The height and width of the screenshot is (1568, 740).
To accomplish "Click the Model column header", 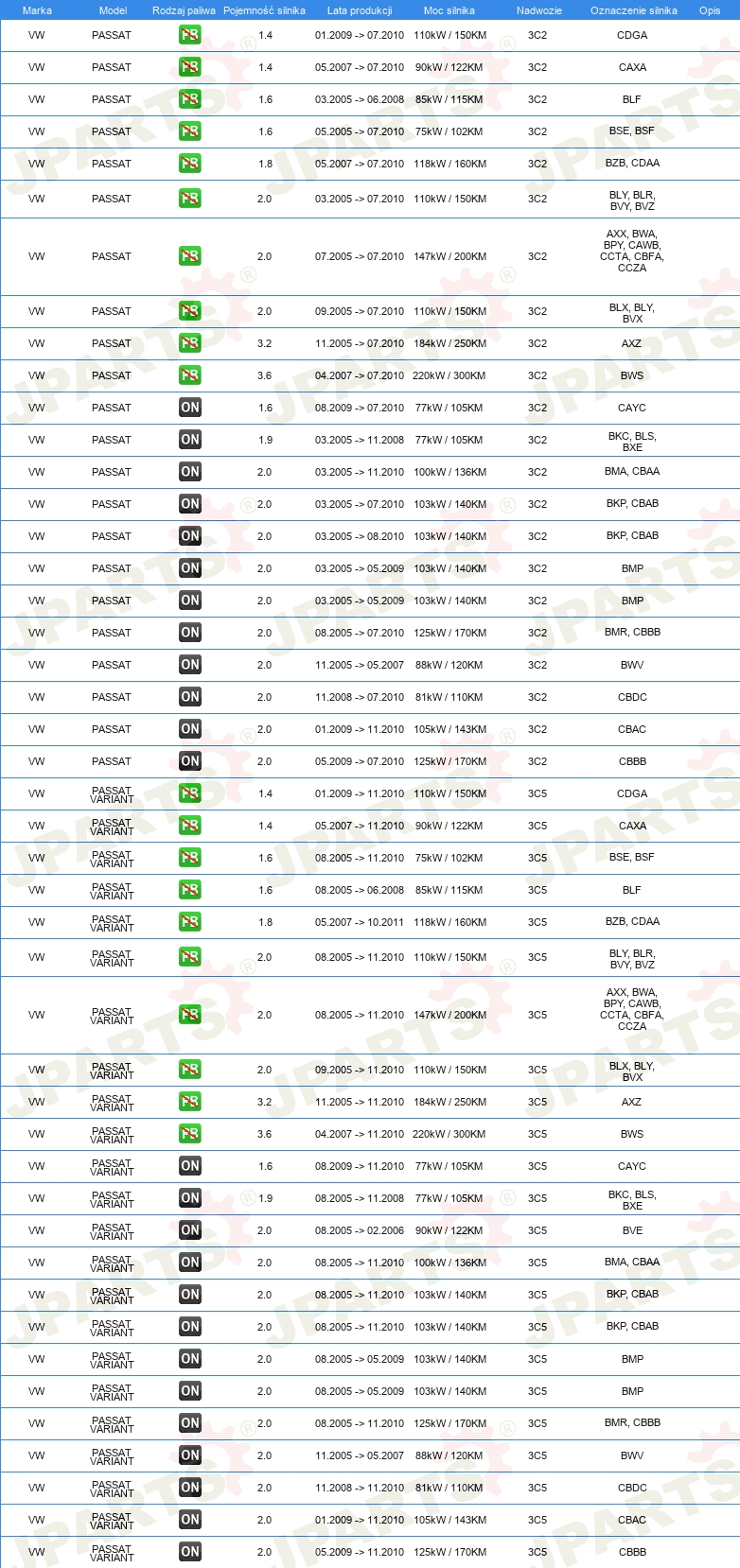I will click(x=113, y=10).
